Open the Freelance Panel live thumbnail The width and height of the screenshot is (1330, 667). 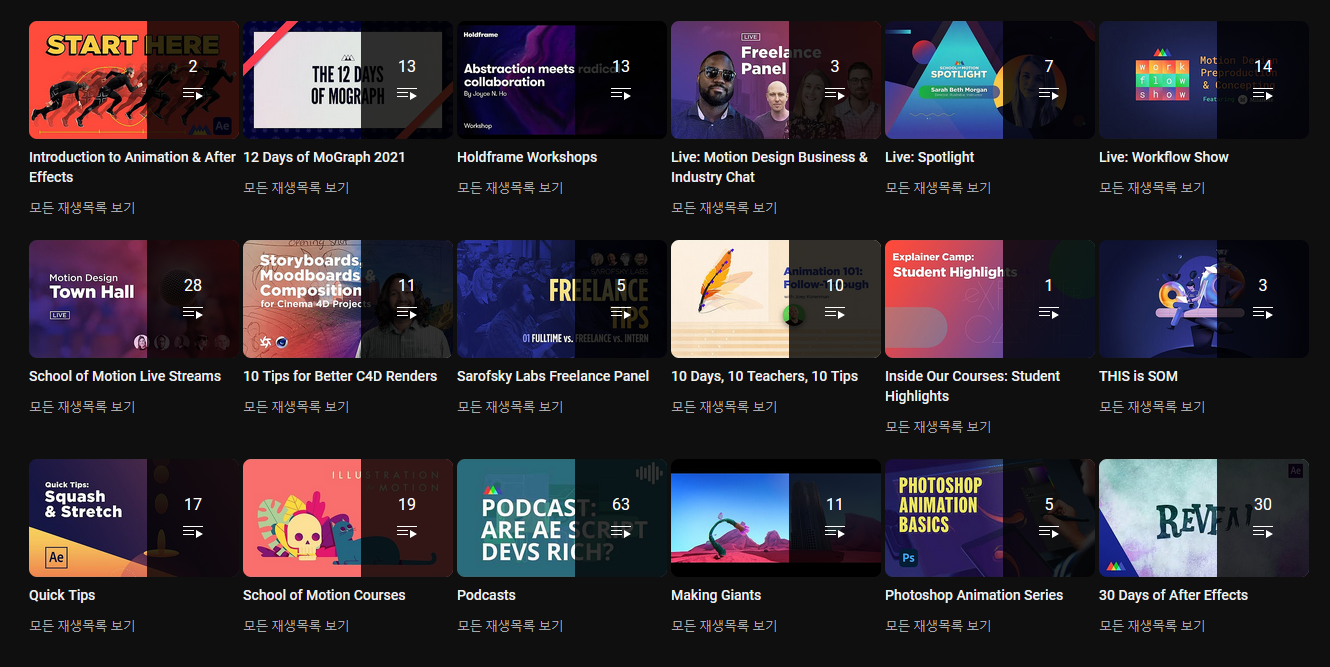[x=776, y=80]
